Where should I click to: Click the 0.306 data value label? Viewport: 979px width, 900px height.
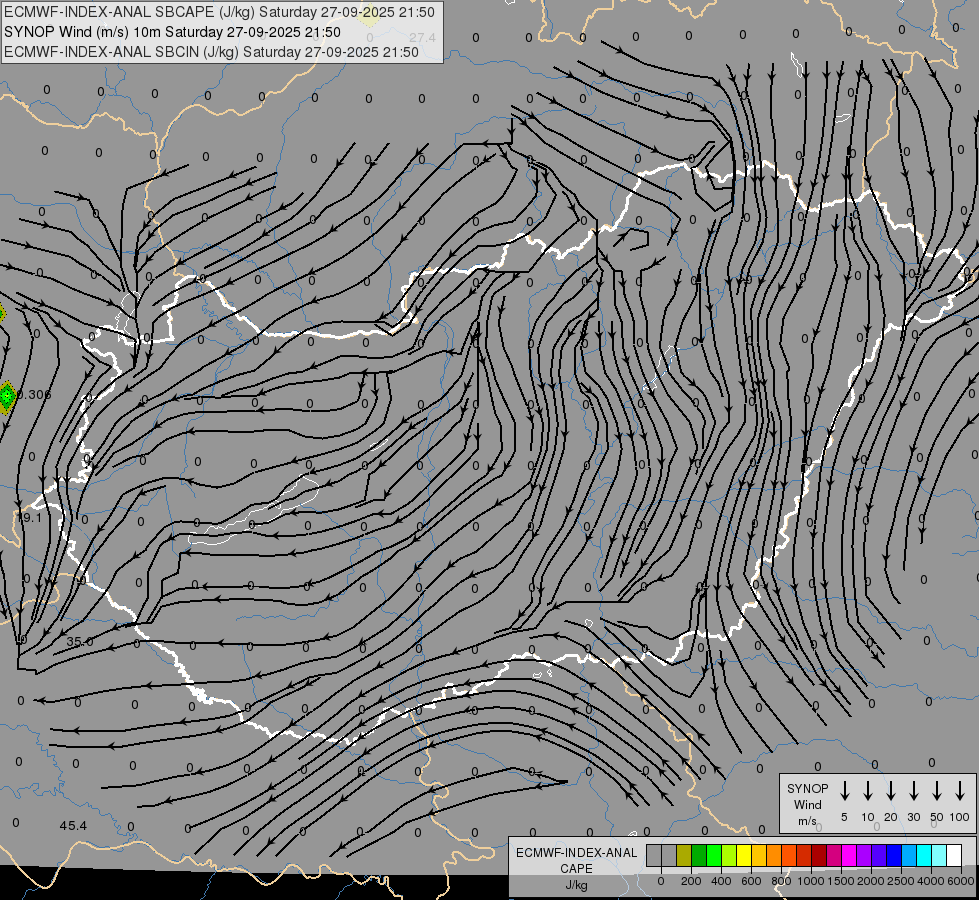tap(35, 395)
